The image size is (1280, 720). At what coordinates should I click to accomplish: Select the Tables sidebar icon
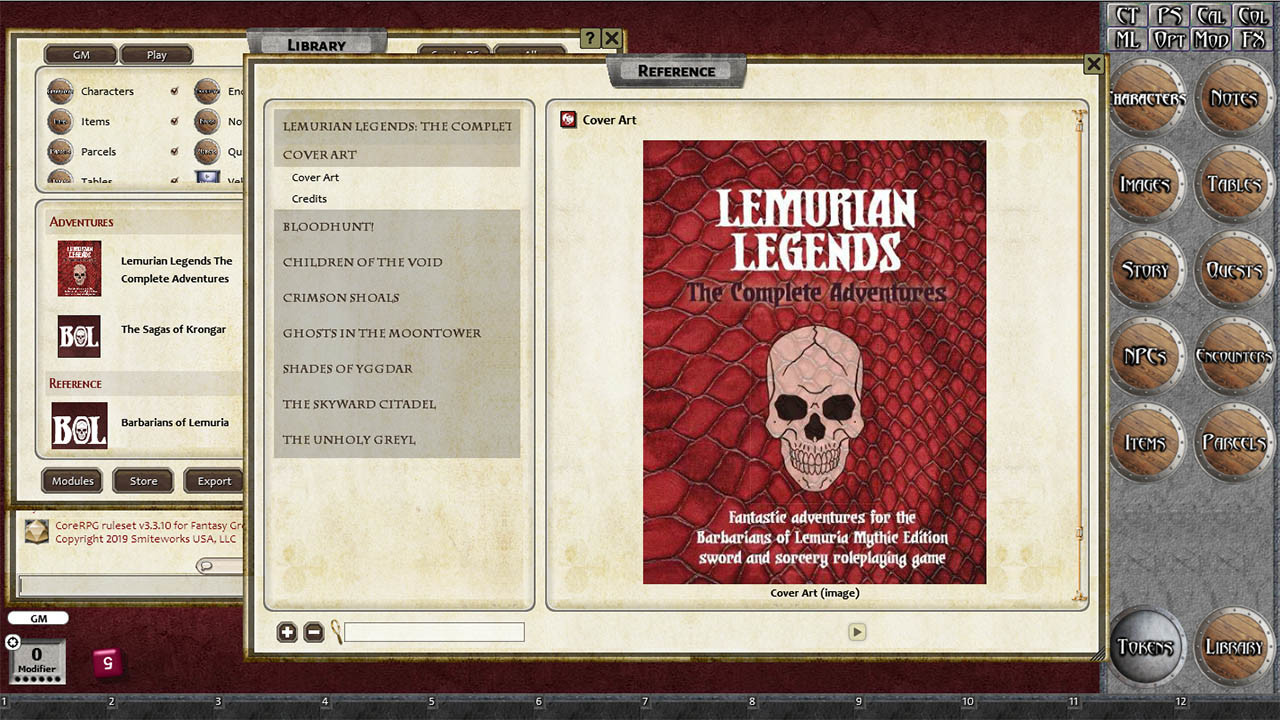click(x=1232, y=184)
